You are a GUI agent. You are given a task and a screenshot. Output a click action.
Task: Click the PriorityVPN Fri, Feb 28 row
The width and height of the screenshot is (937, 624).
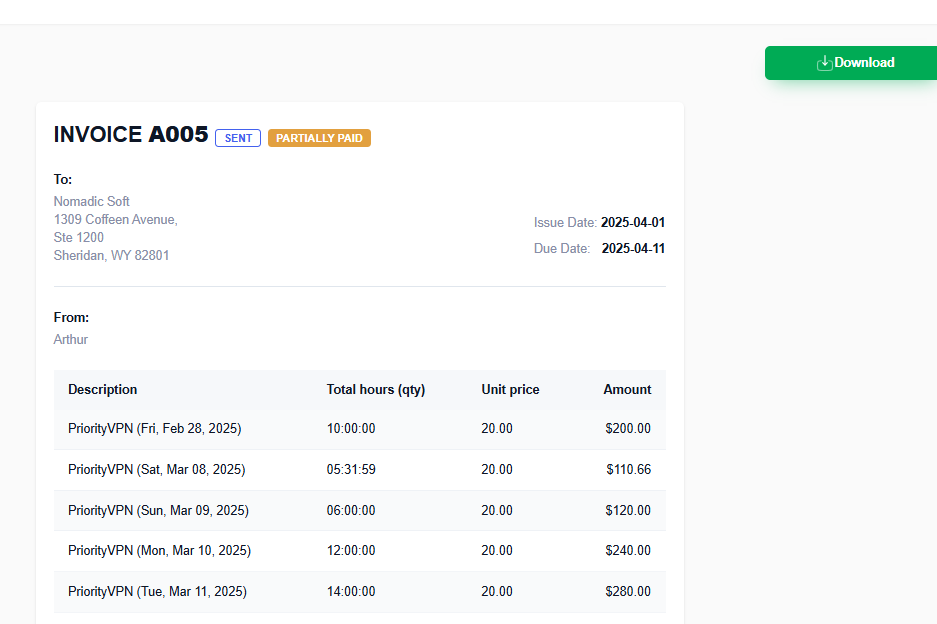(x=360, y=429)
